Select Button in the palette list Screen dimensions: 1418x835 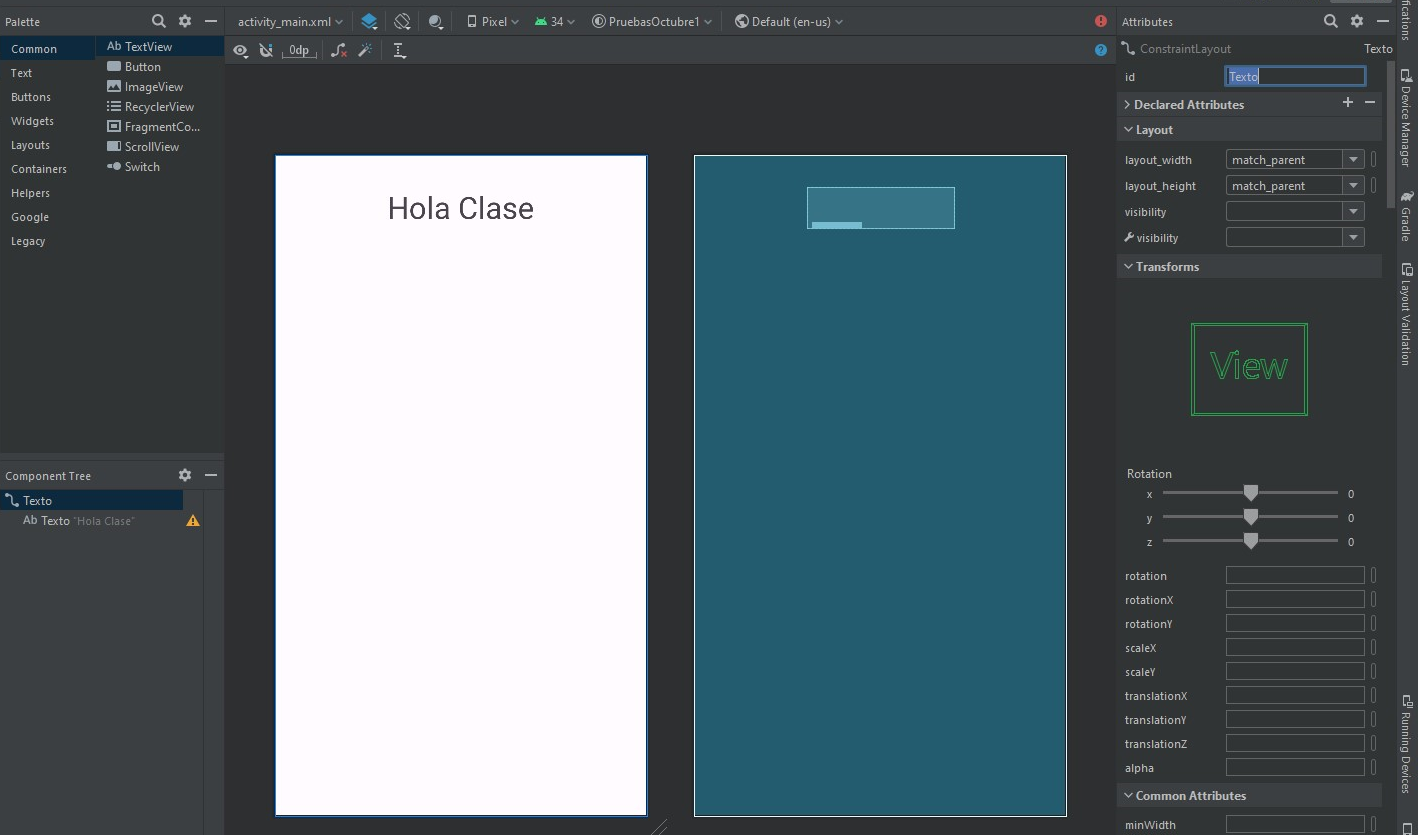pos(142,67)
